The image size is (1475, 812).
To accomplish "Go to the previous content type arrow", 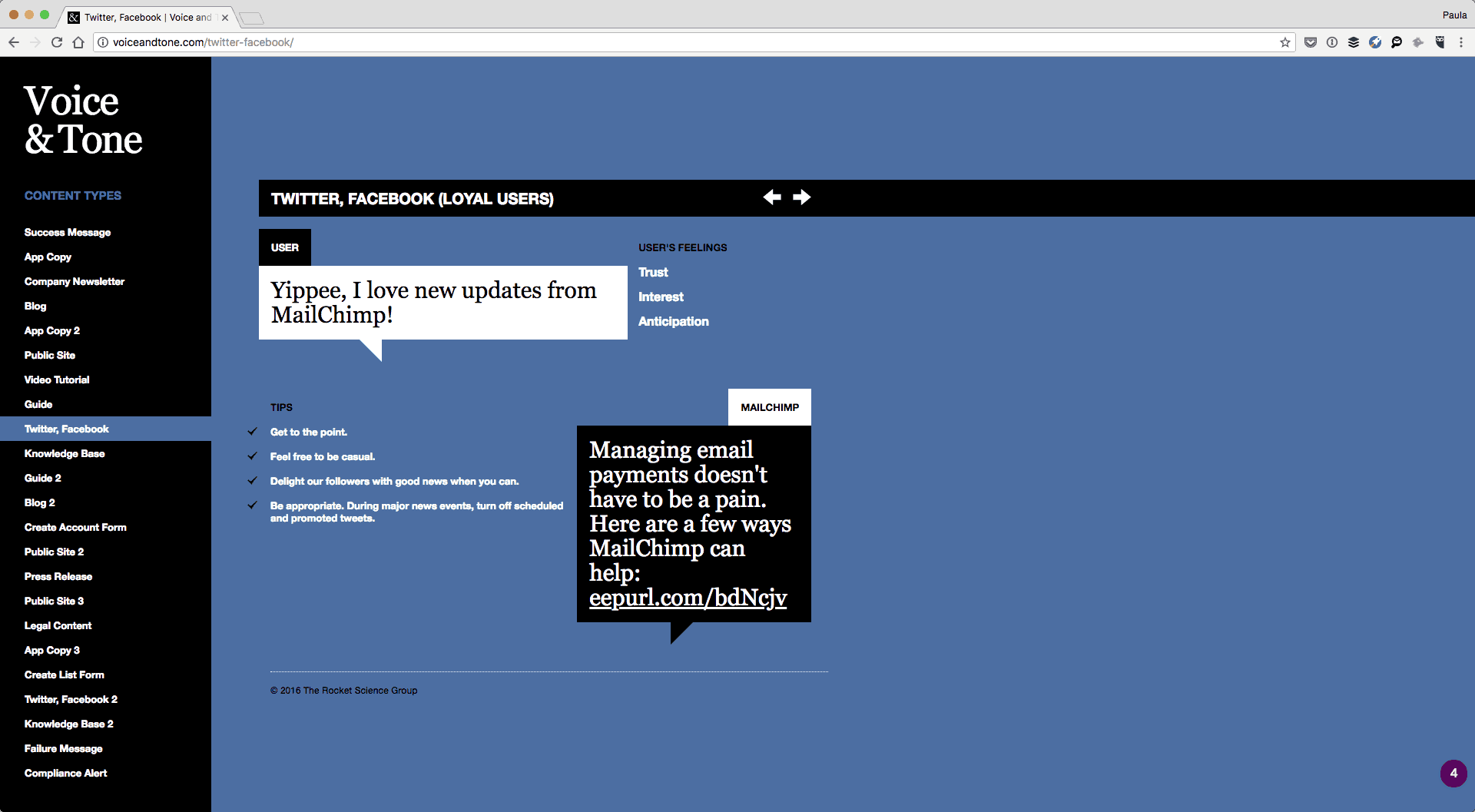I will 772,197.
